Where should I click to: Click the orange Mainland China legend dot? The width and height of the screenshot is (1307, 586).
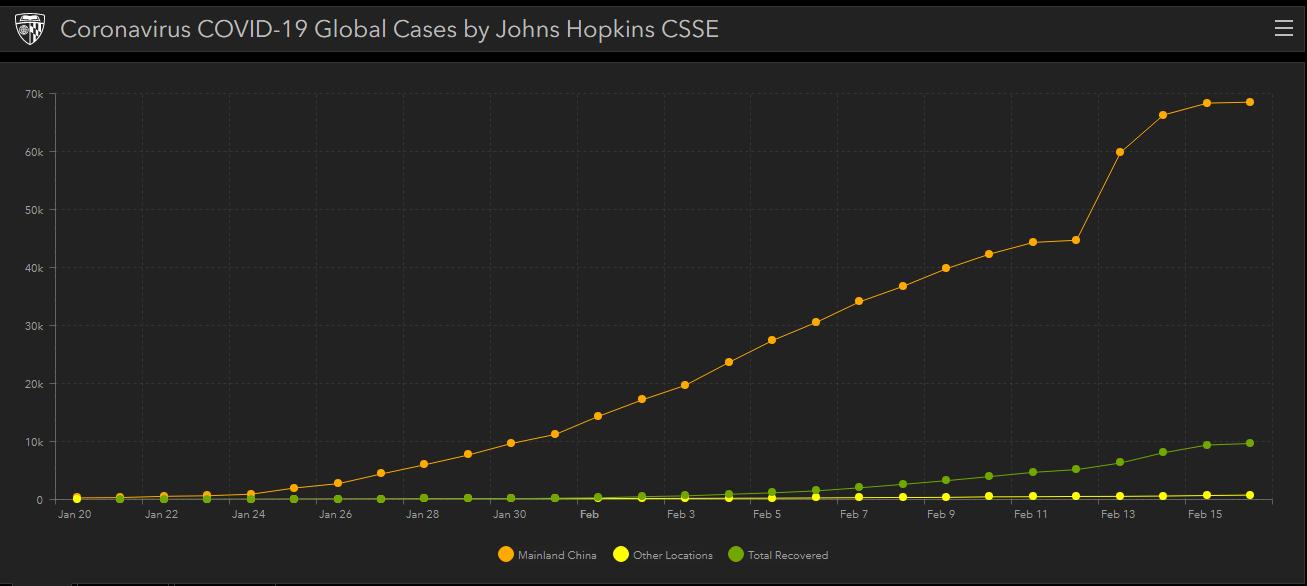coord(506,555)
